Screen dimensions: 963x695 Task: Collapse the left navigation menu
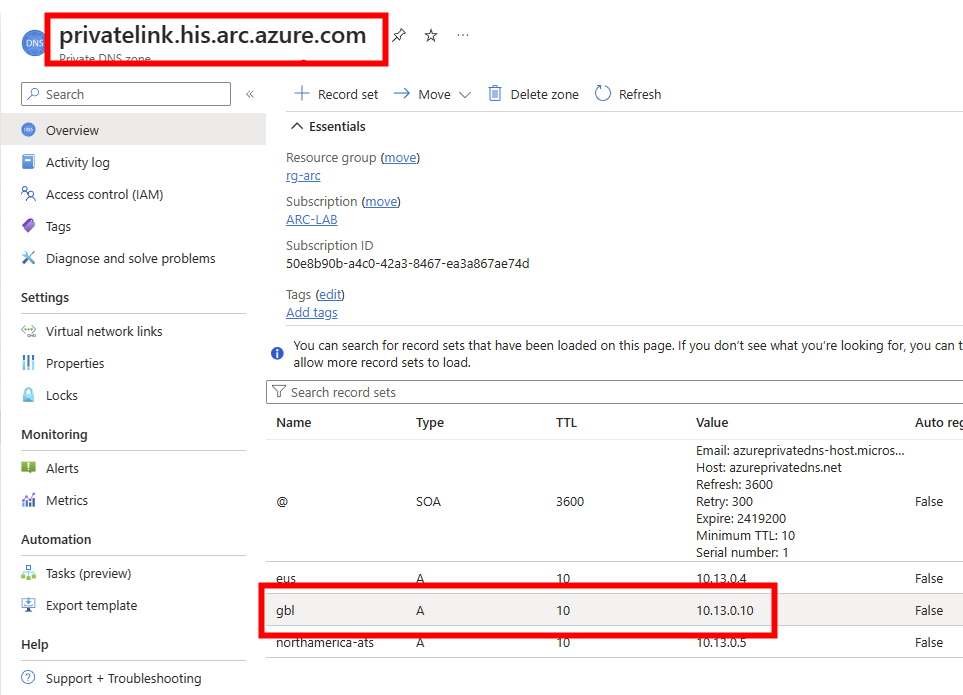tap(250, 94)
